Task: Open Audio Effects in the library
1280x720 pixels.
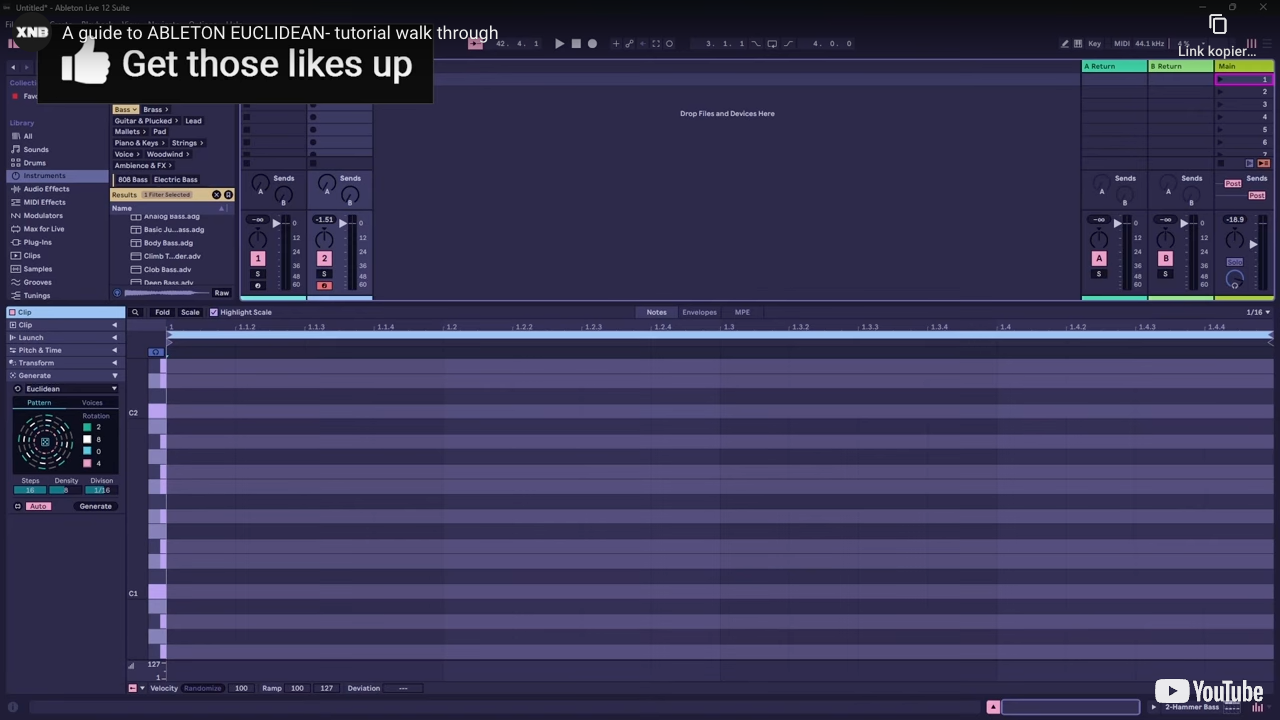Action: pos(46,189)
